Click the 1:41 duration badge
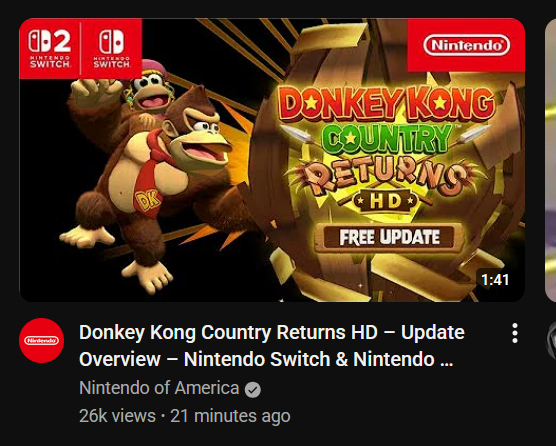Image resolution: width=556 pixels, height=446 pixels. [495, 280]
